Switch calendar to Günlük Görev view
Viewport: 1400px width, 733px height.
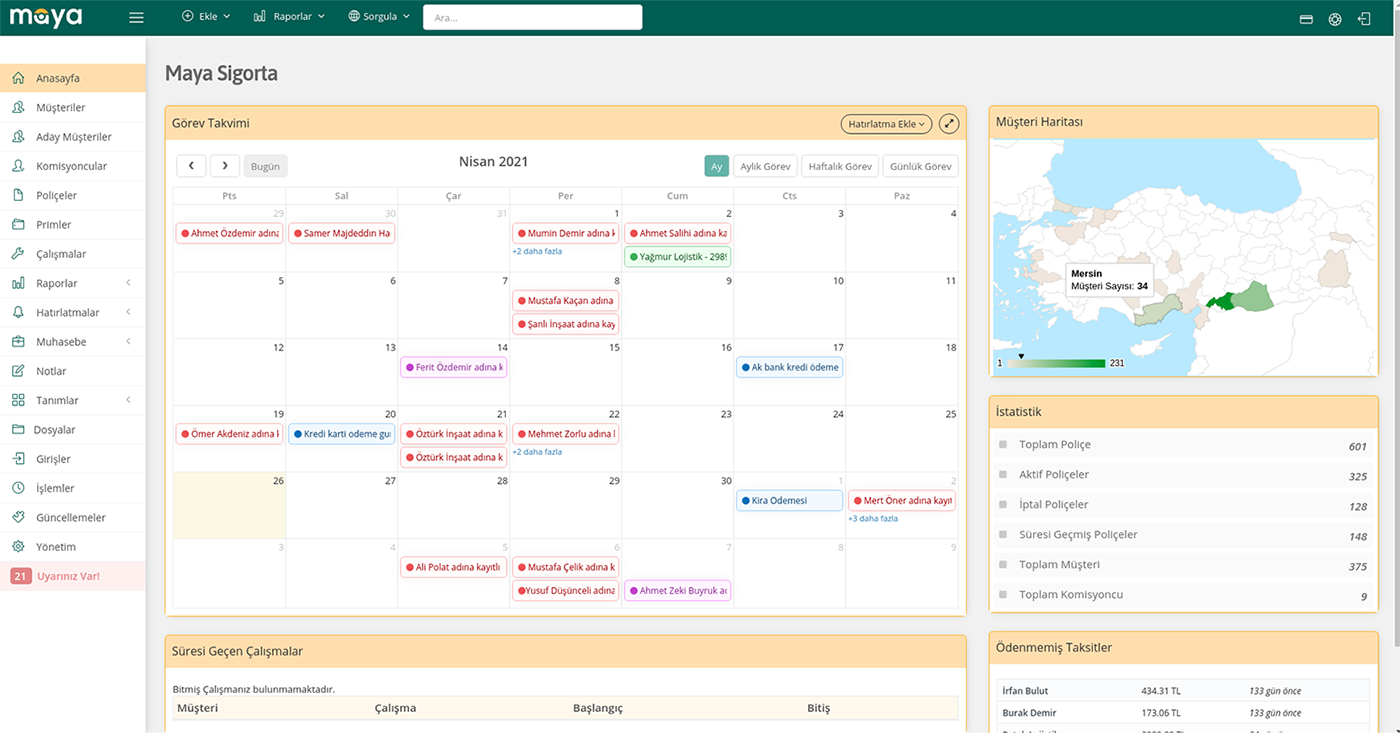[x=920, y=167]
